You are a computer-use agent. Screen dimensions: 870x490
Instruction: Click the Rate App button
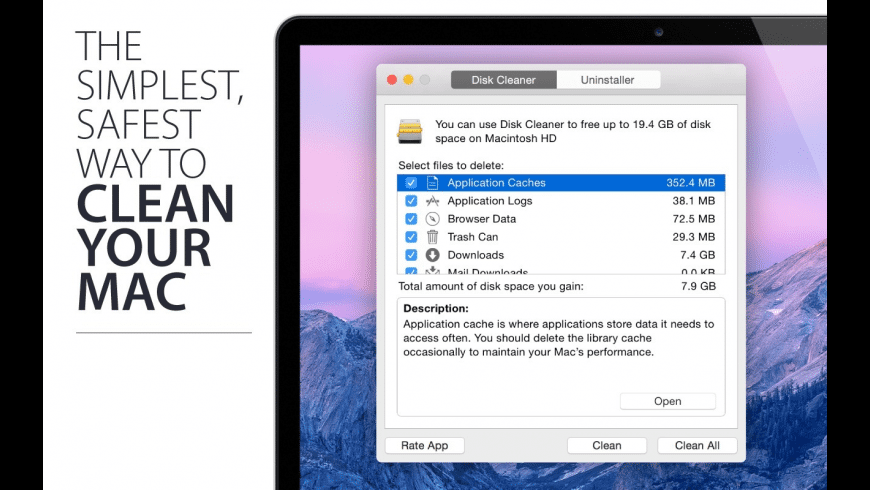[424, 446]
